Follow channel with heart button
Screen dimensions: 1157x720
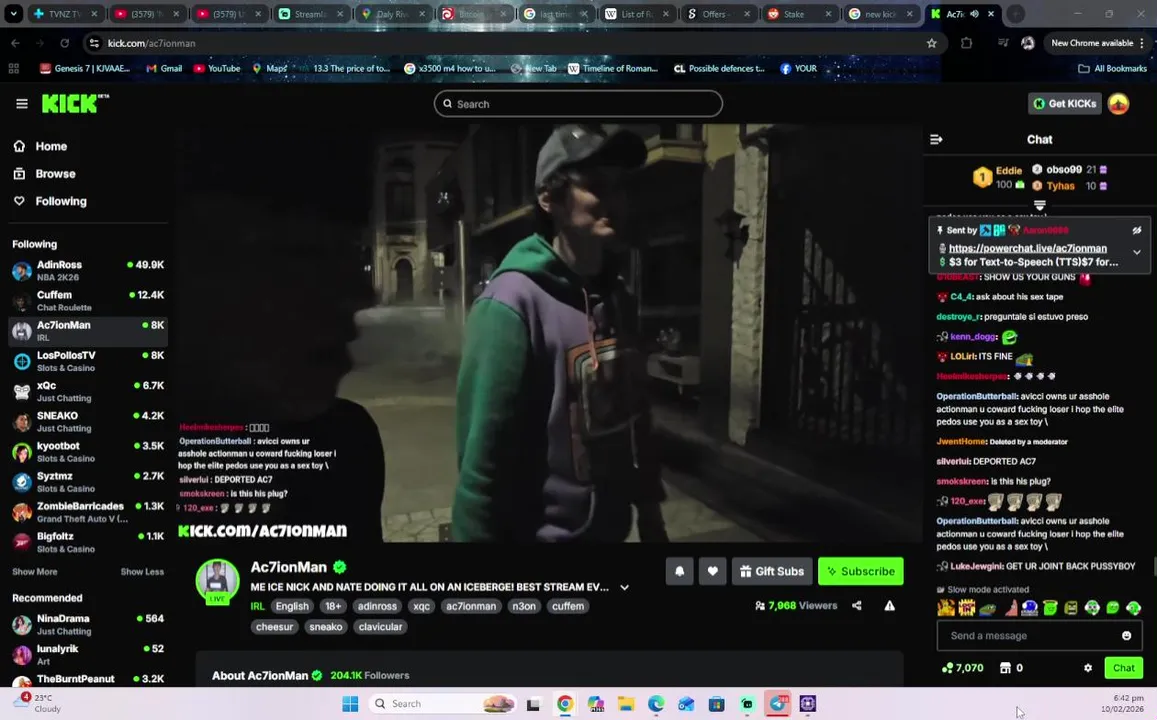click(712, 571)
